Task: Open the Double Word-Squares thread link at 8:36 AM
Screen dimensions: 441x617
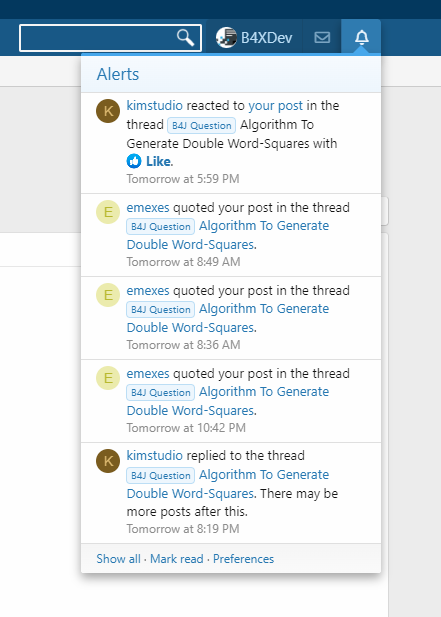Action: pyautogui.click(x=228, y=318)
